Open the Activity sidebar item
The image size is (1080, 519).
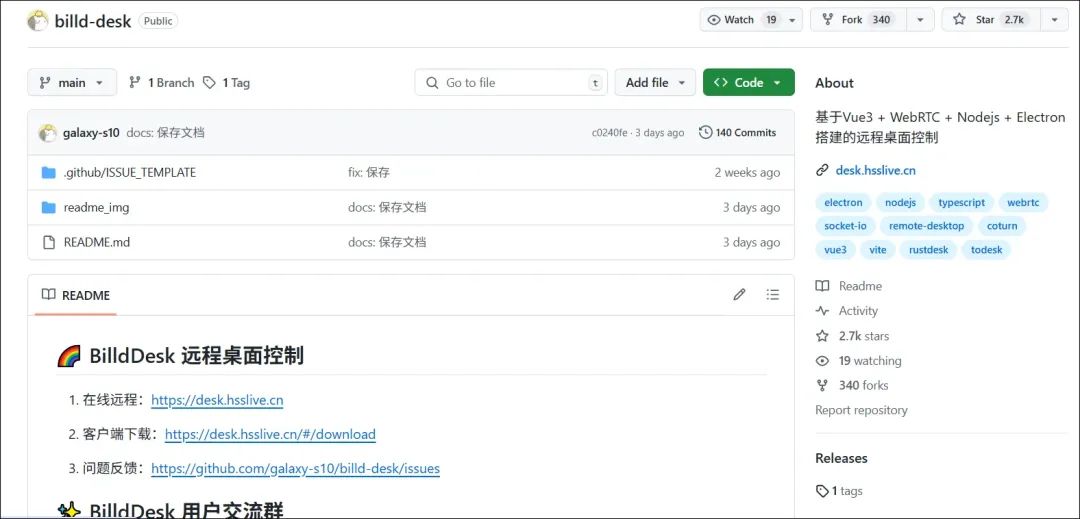pos(857,311)
